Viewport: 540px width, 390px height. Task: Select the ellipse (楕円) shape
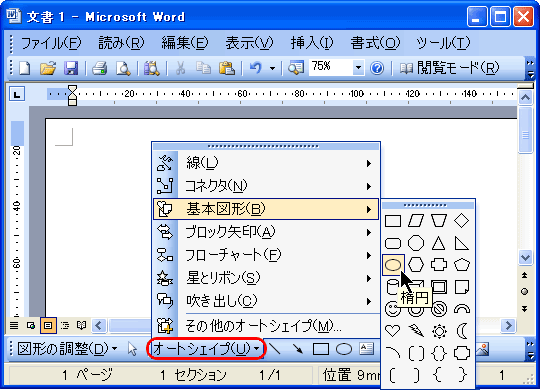coord(393,265)
